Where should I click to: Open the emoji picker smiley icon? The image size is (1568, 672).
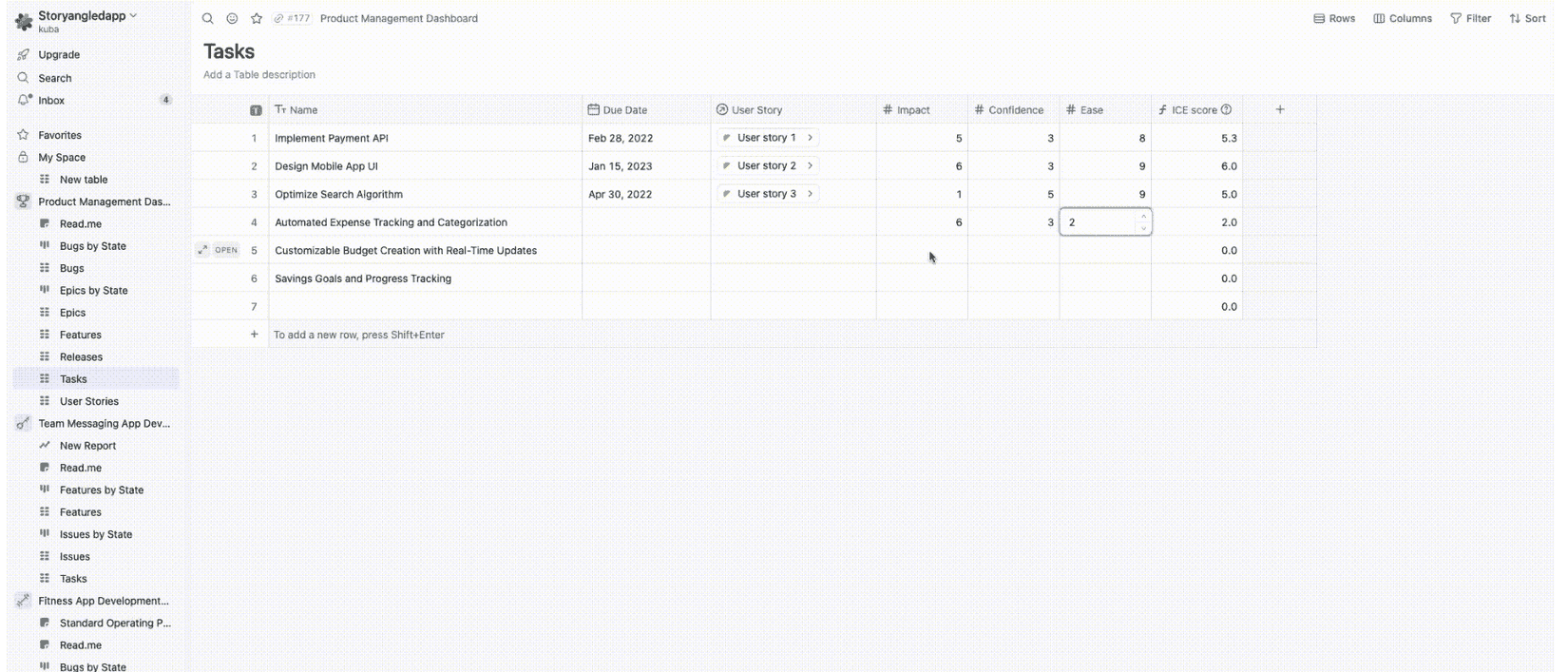coord(232,18)
